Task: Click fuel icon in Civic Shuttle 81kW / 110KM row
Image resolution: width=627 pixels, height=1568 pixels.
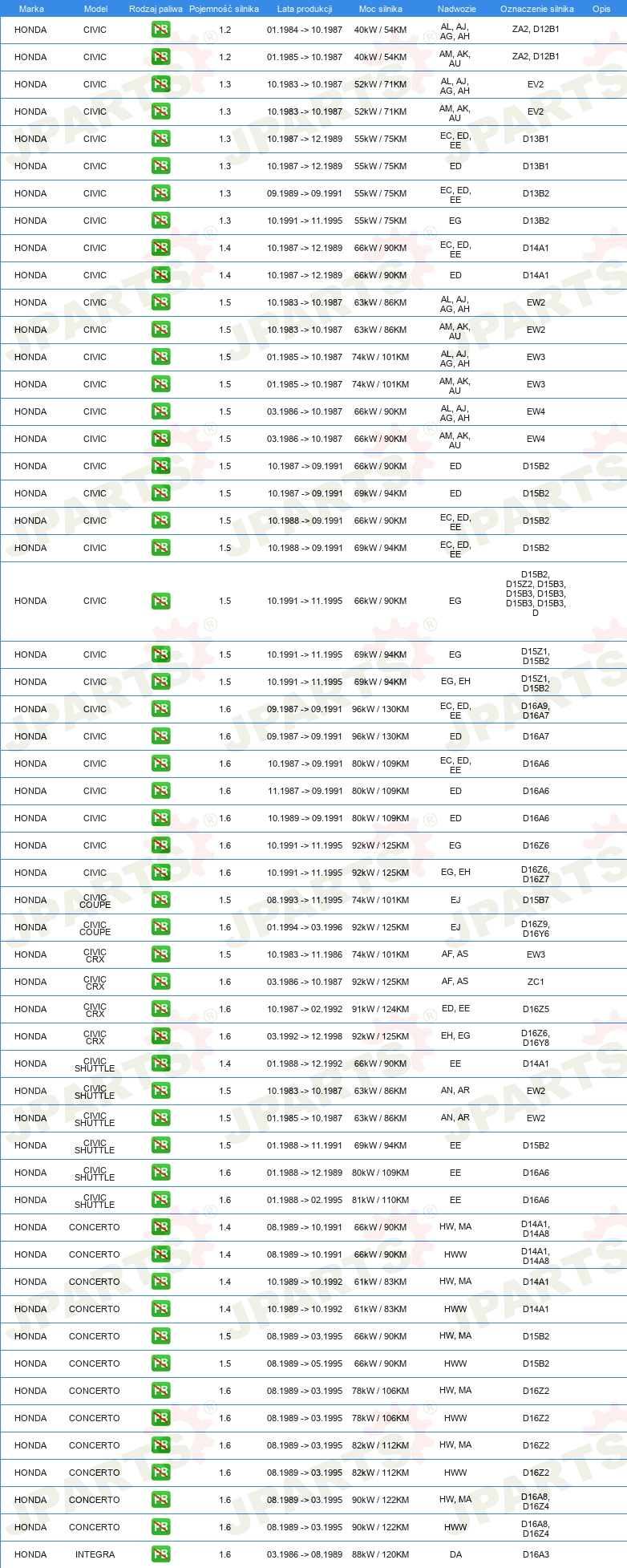Action: tap(160, 1200)
